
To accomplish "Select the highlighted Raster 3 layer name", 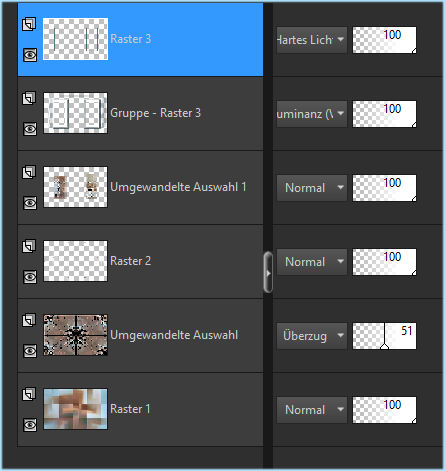I will pyautogui.click(x=131, y=39).
